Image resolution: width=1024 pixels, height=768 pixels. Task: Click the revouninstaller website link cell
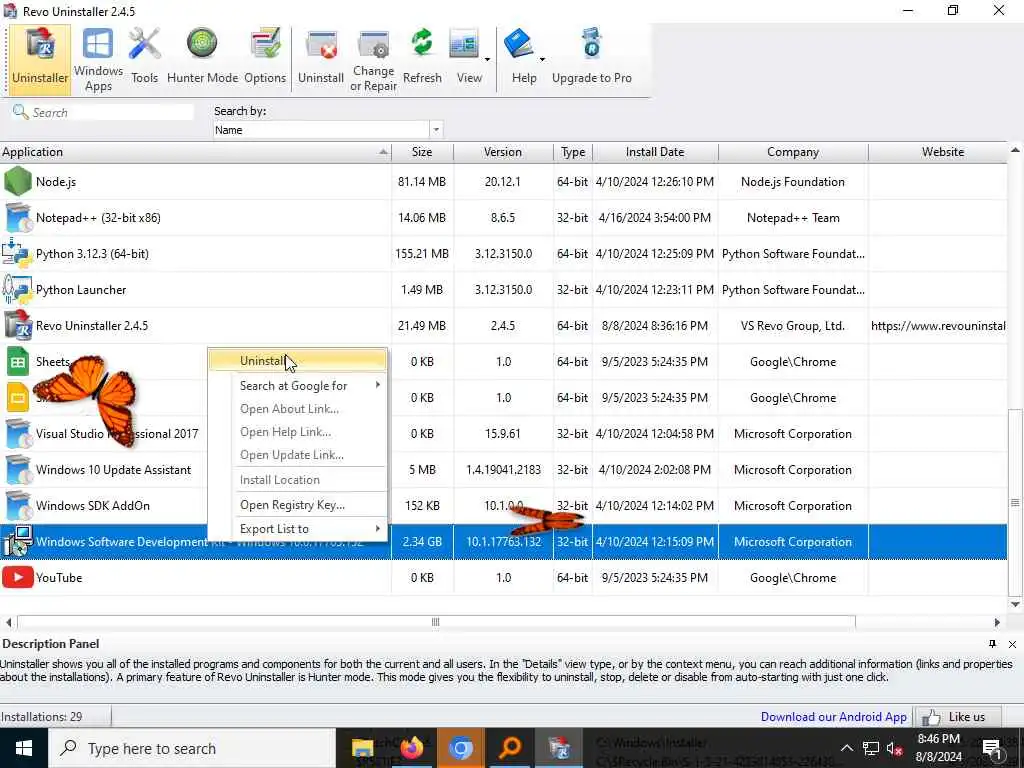click(938, 325)
